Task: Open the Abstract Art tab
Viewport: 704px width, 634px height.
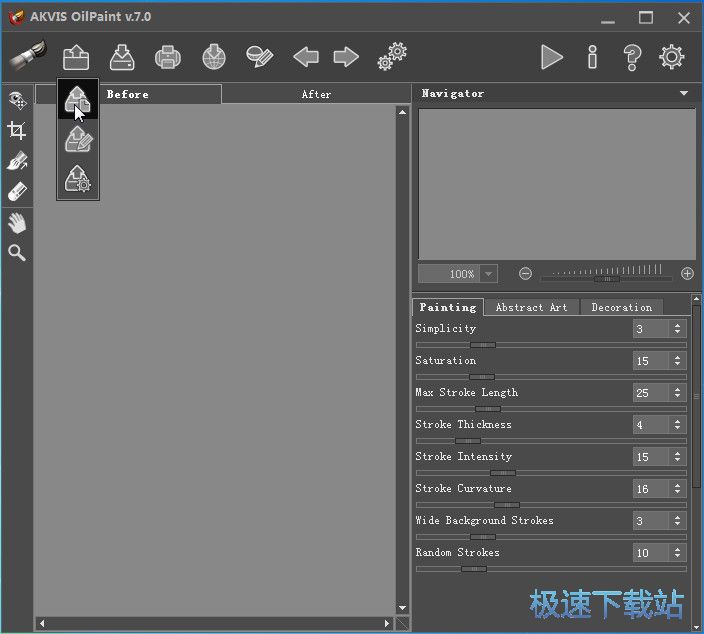Action: coord(531,307)
